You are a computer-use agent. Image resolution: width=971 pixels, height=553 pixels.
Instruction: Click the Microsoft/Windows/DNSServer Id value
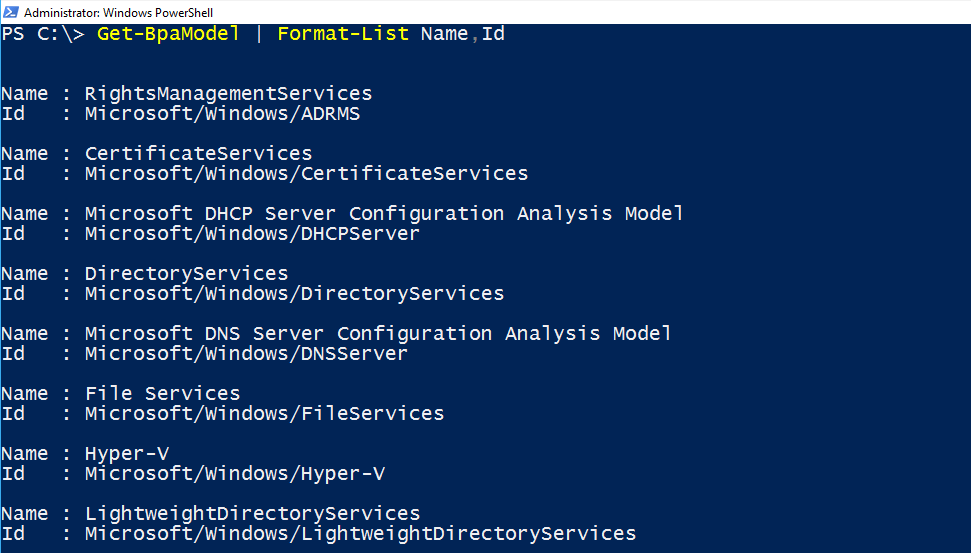tap(246, 354)
